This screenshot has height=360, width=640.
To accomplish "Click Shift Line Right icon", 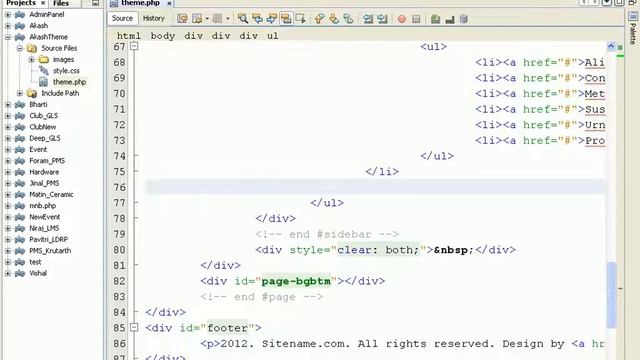I will click(x=382, y=18).
